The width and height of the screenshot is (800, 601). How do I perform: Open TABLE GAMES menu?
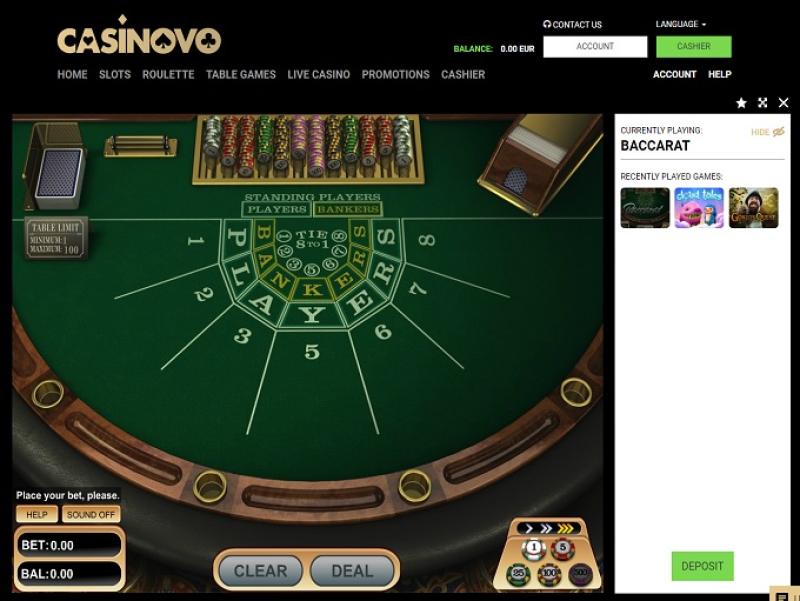coord(241,74)
